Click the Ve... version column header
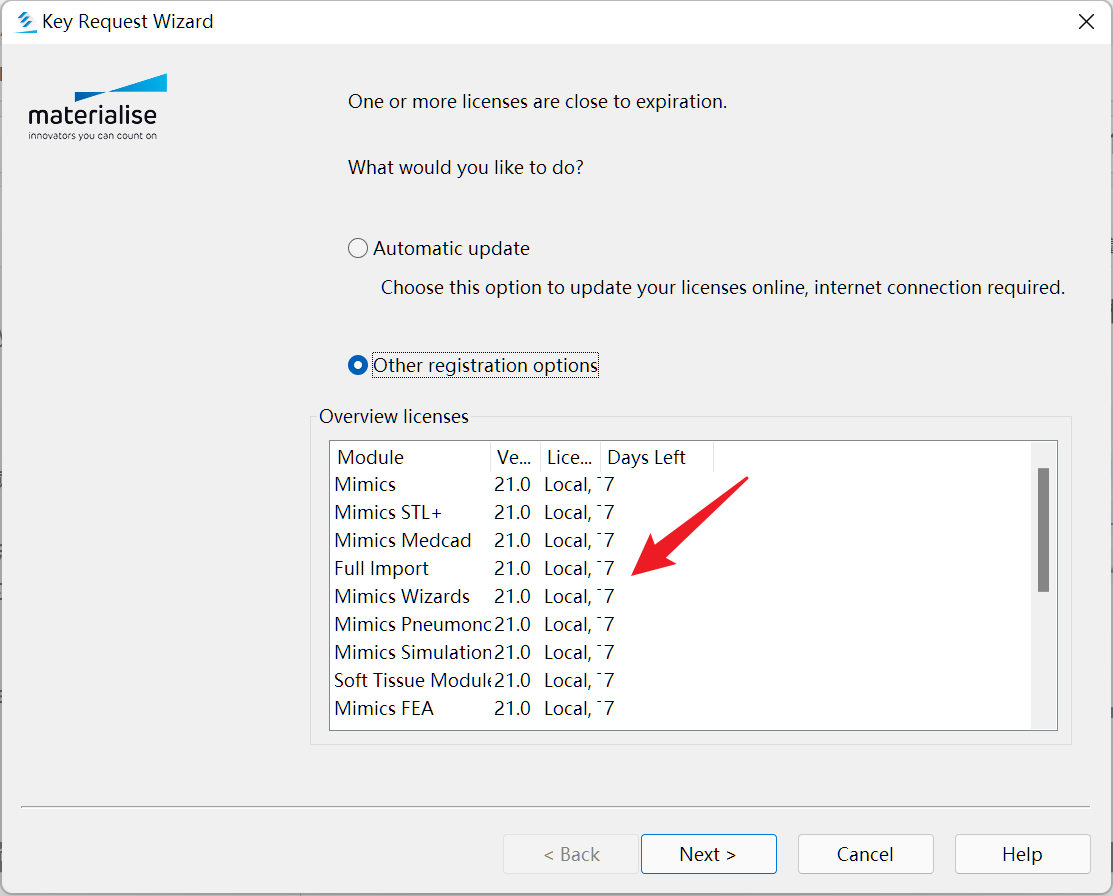 click(515, 457)
